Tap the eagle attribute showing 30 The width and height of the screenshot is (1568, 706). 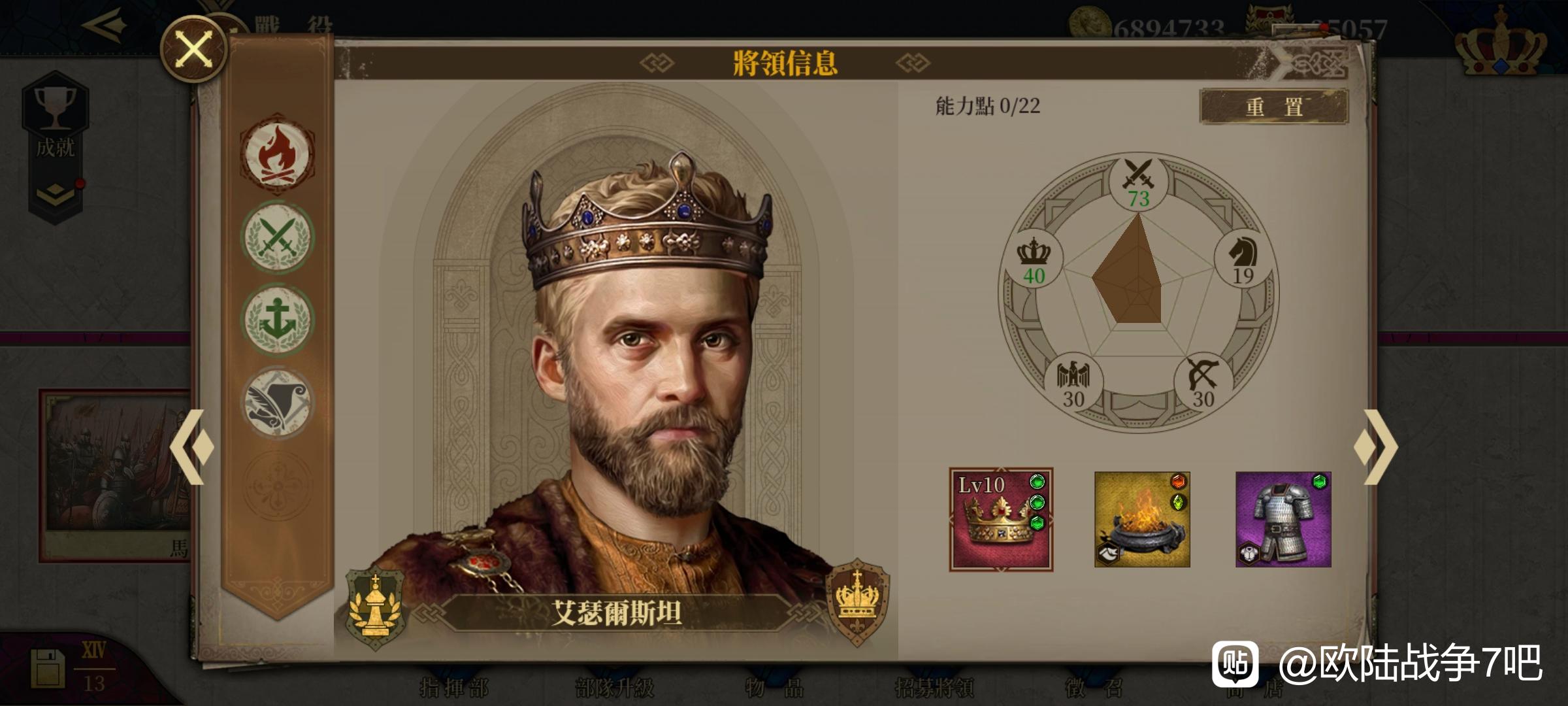(x=1073, y=384)
